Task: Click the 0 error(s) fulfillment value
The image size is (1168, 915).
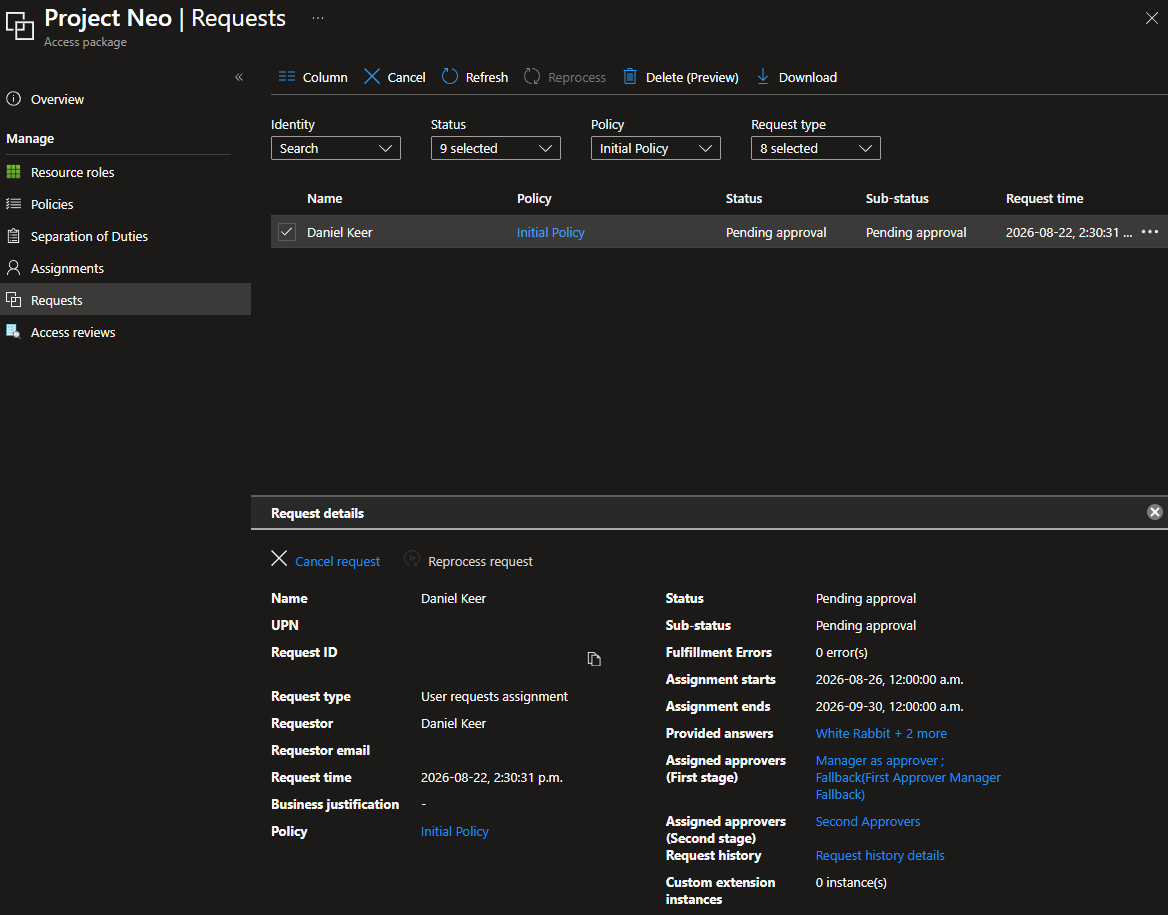Action: click(x=842, y=653)
